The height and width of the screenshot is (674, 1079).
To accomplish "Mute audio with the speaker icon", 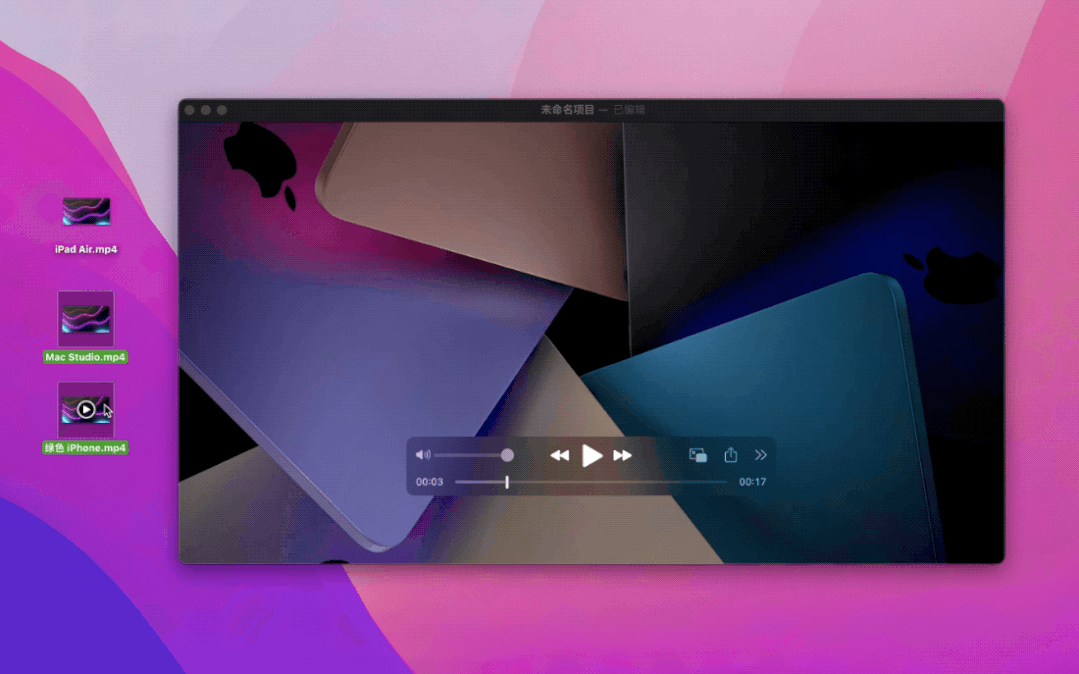I will pos(423,455).
